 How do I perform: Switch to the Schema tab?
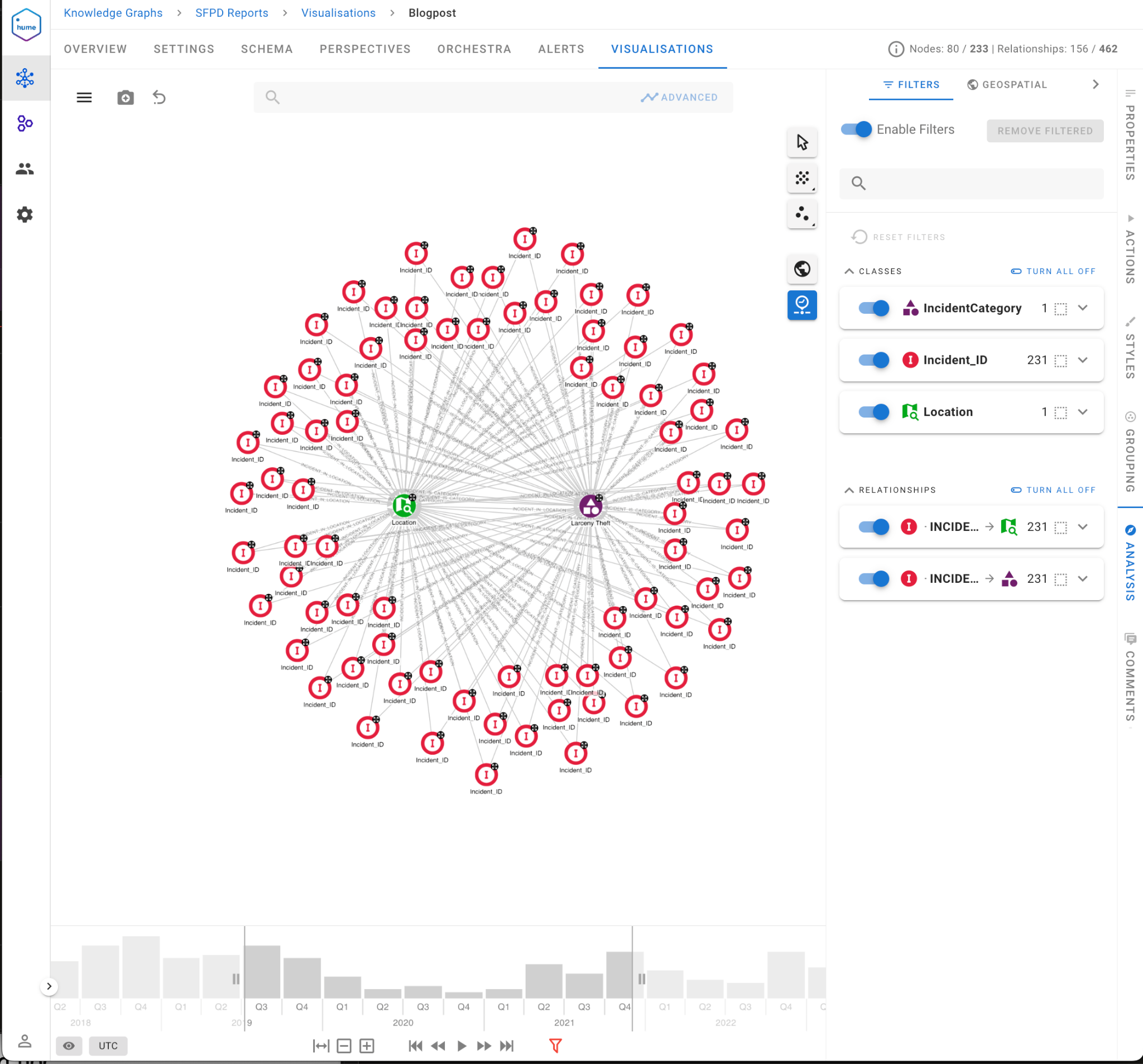pyautogui.click(x=267, y=50)
